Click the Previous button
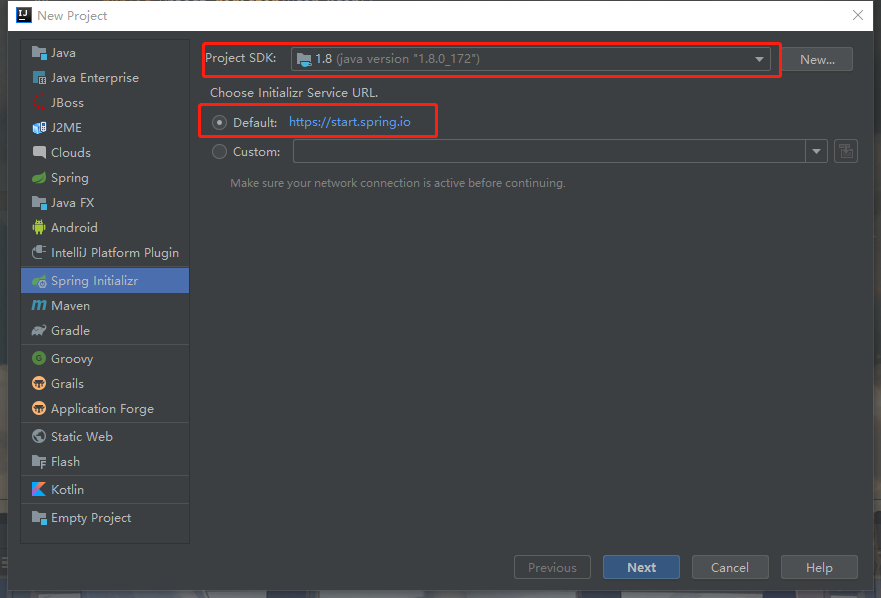The width and height of the screenshot is (881, 598). click(552, 567)
